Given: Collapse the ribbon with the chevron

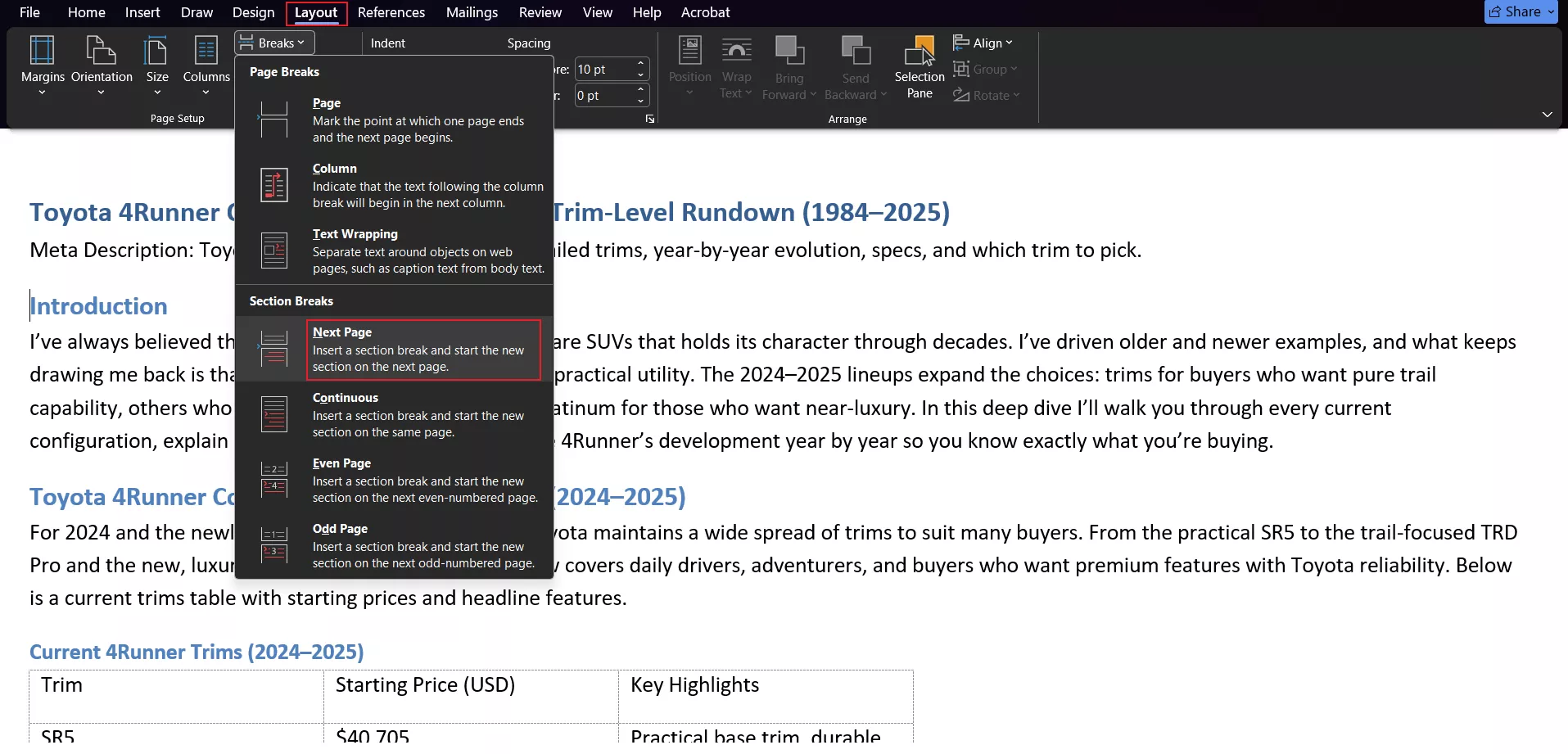Looking at the screenshot, I should pos(1547,115).
